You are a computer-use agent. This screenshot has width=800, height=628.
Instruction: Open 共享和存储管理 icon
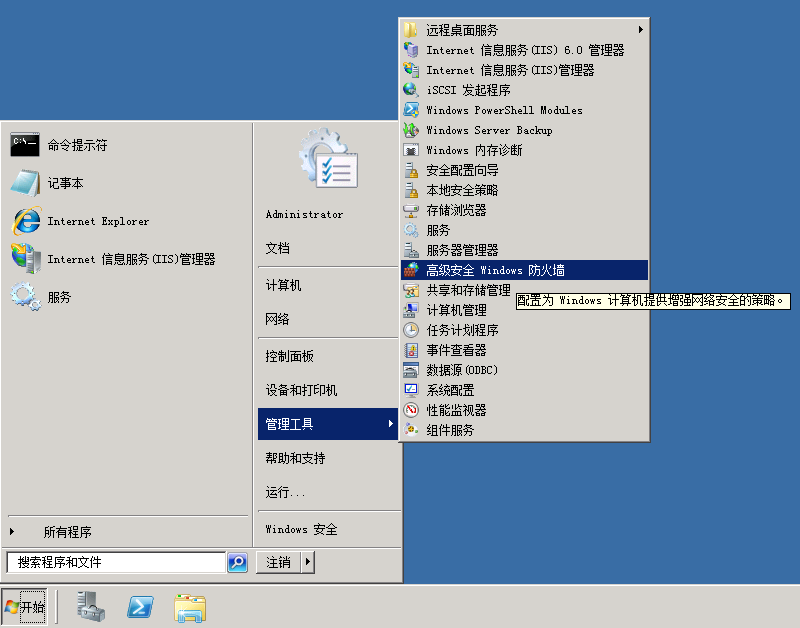coord(411,290)
